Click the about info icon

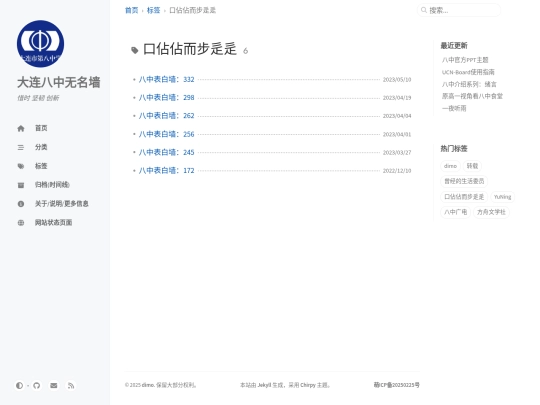(21, 204)
